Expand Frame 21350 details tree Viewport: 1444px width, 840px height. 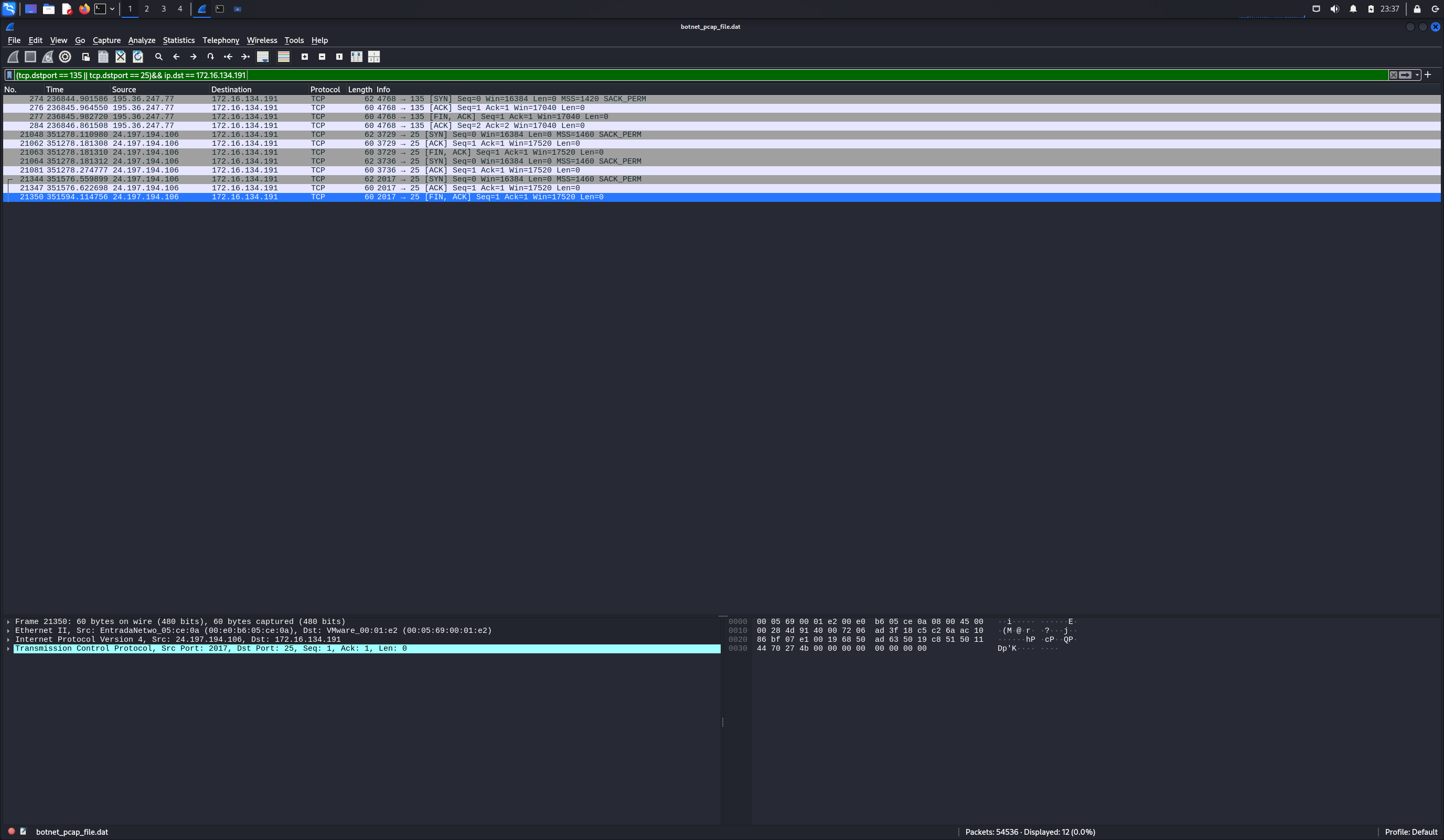[x=8, y=622]
